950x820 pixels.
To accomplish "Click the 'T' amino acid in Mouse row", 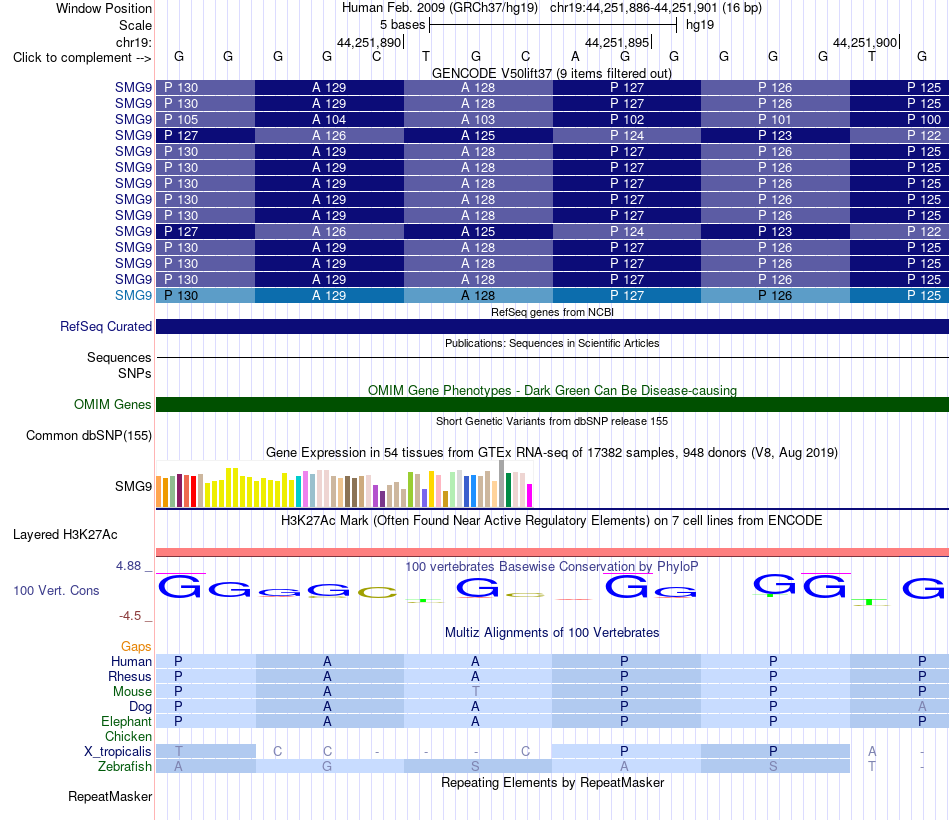I will coord(476,692).
